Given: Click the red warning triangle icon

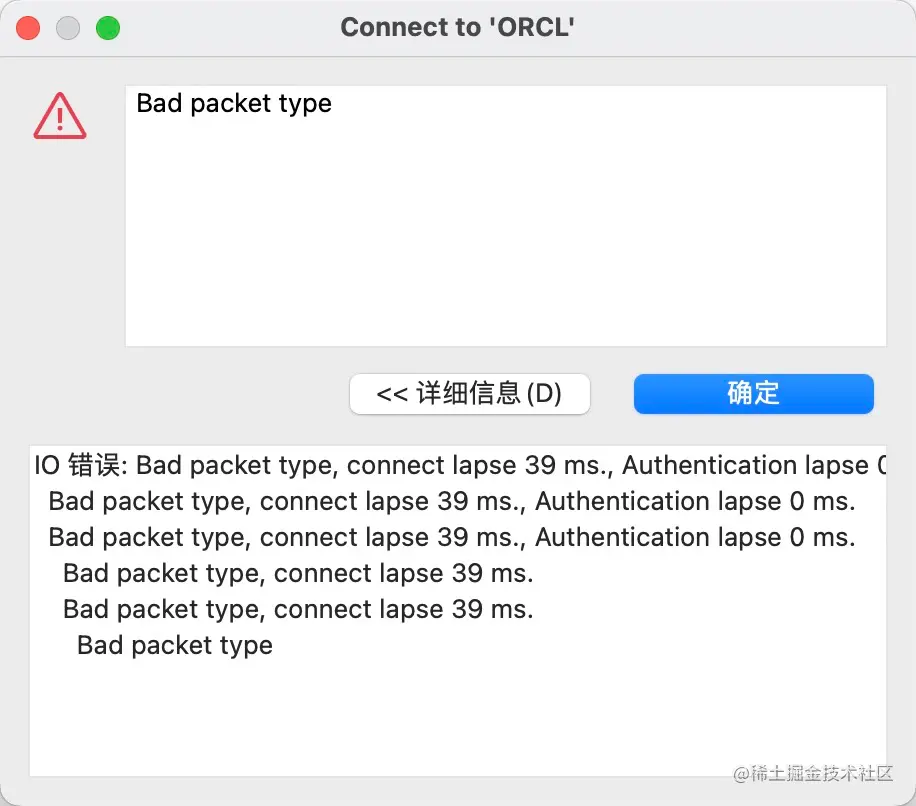Looking at the screenshot, I should 60,116.
